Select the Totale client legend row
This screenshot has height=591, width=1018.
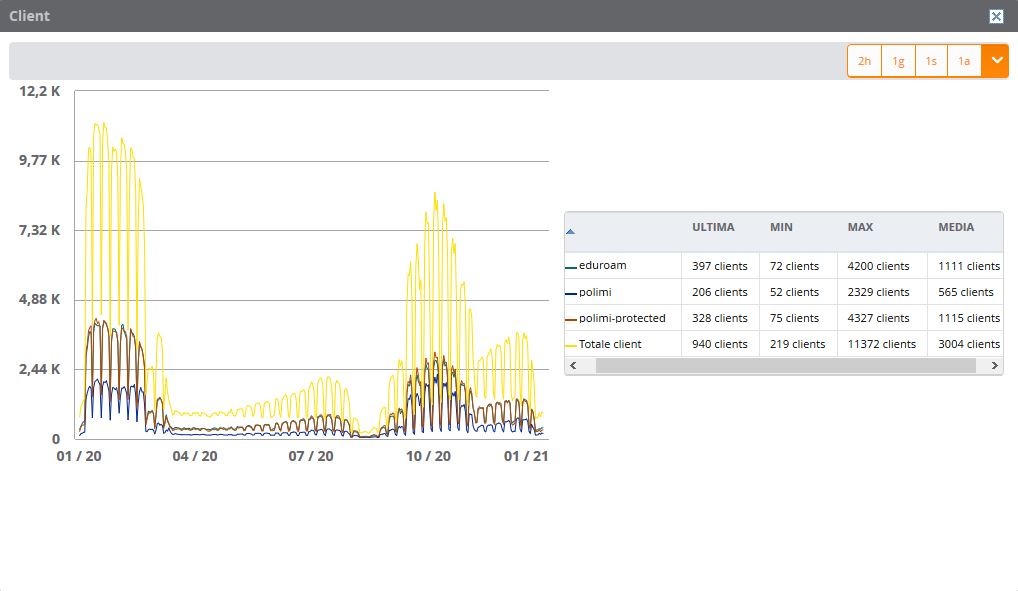[784, 344]
